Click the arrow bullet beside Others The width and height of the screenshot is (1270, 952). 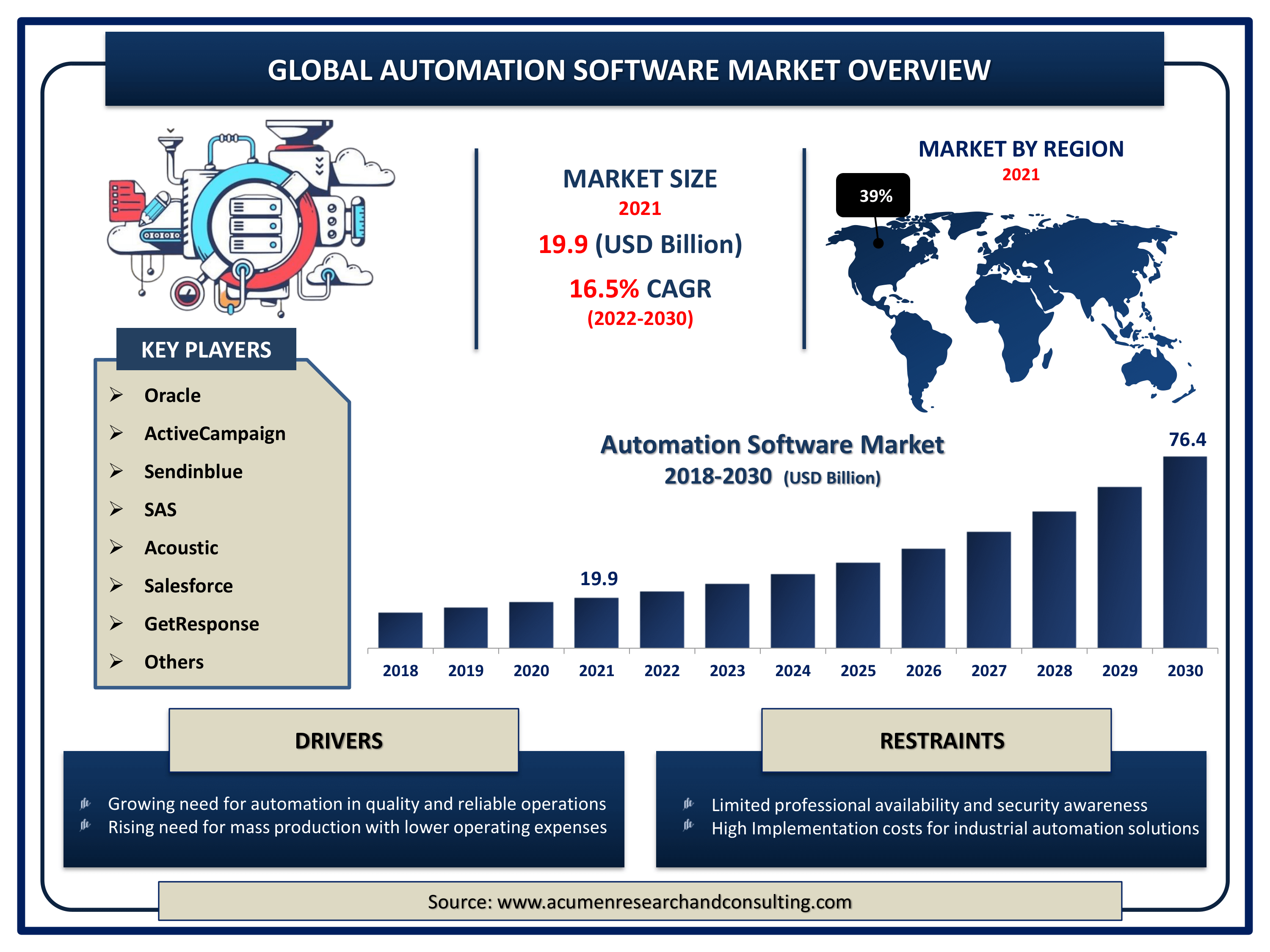[116, 661]
